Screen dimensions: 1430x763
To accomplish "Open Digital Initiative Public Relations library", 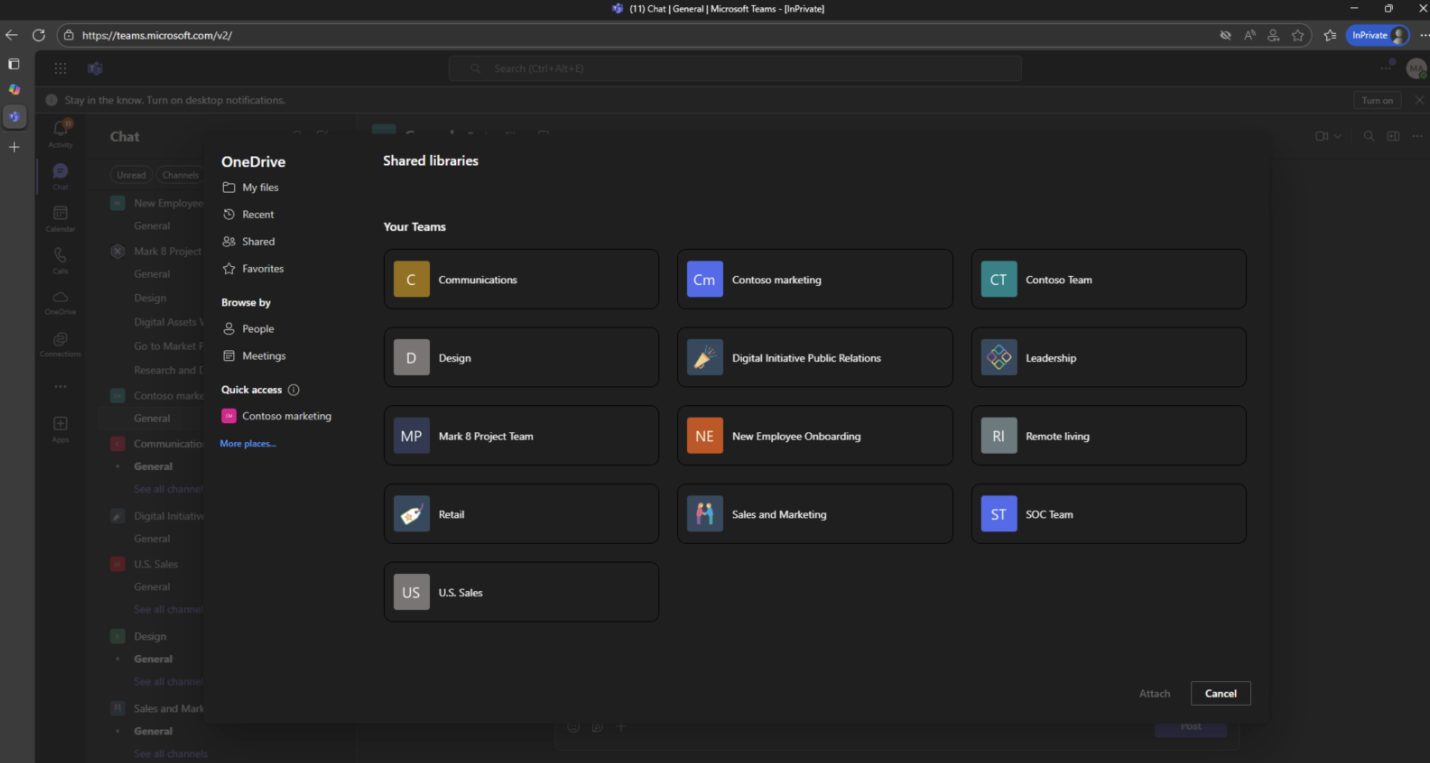I will click(x=815, y=357).
